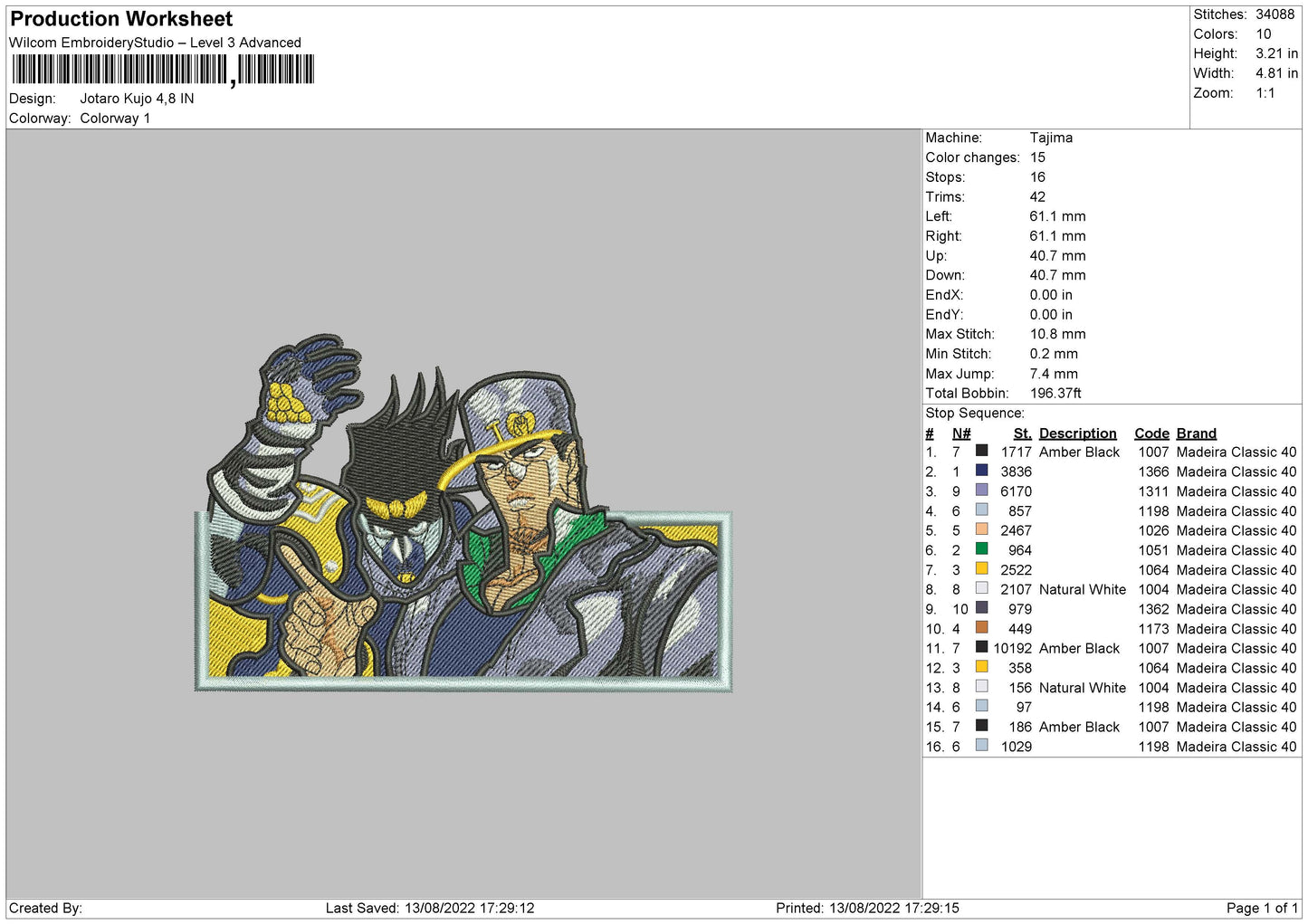Click the 'Code' column header

[1151, 433]
